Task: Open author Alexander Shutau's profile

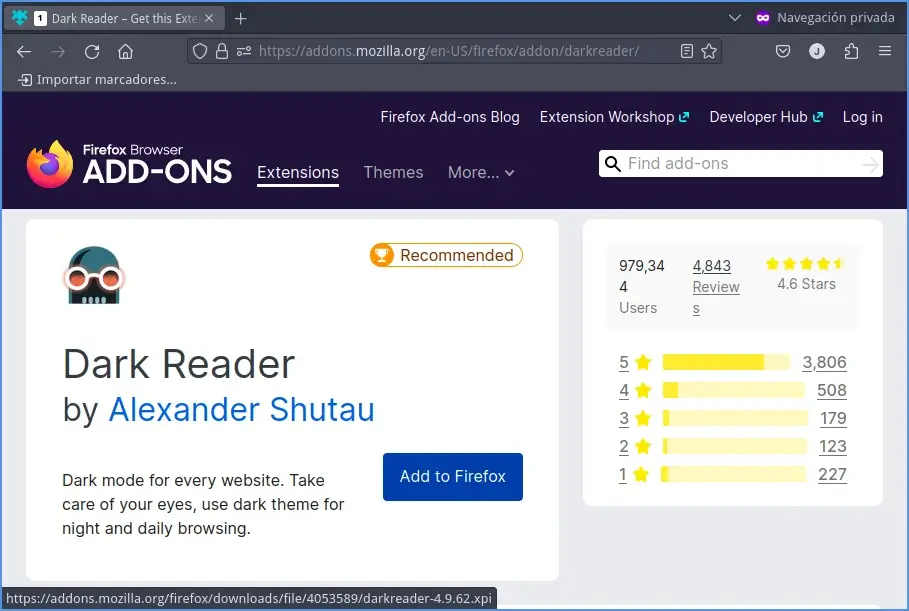Action: click(242, 410)
